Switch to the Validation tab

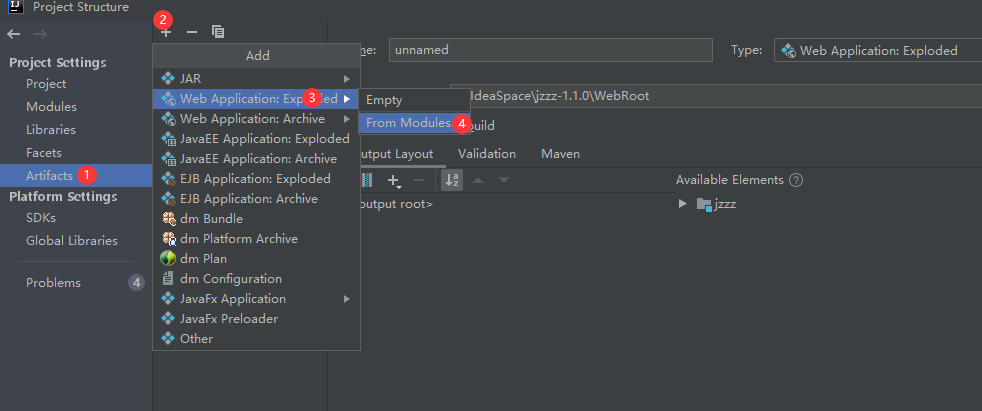[x=487, y=153]
